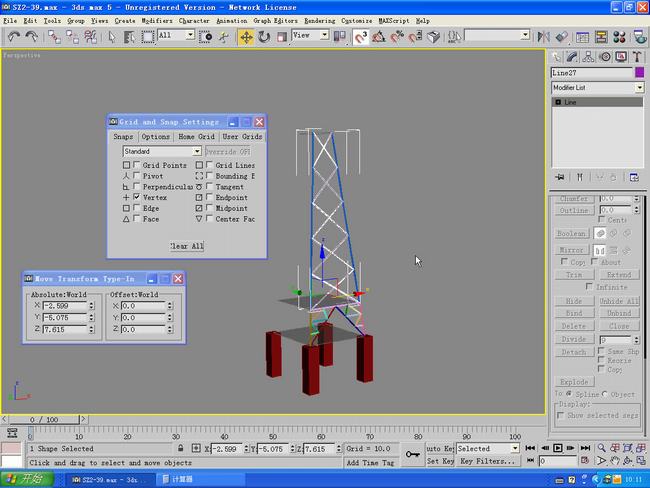This screenshot has width=650, height=488.
Task: Enable the Face snap checkbox
Action: [x=136, y=219]
